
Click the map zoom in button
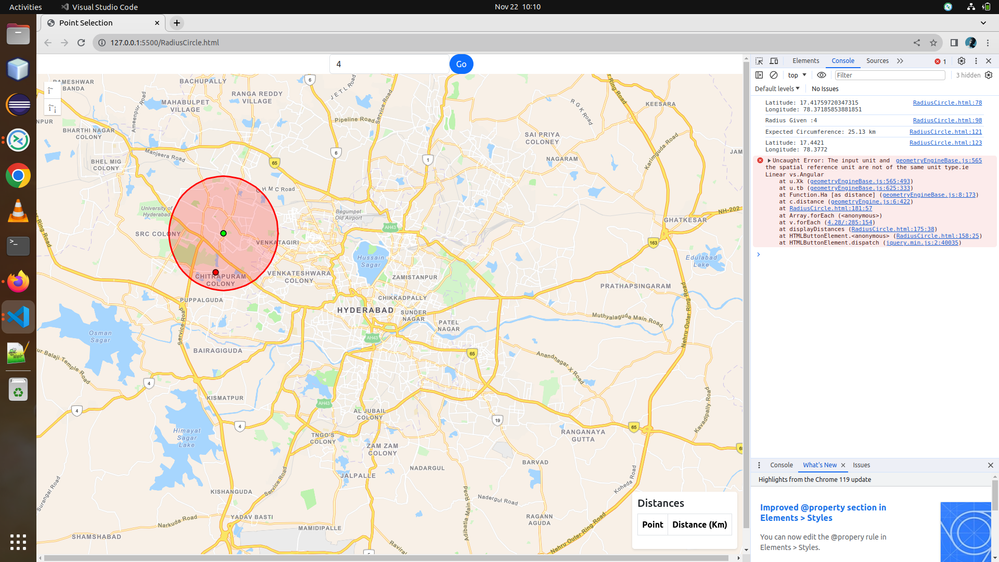point(52,90)
